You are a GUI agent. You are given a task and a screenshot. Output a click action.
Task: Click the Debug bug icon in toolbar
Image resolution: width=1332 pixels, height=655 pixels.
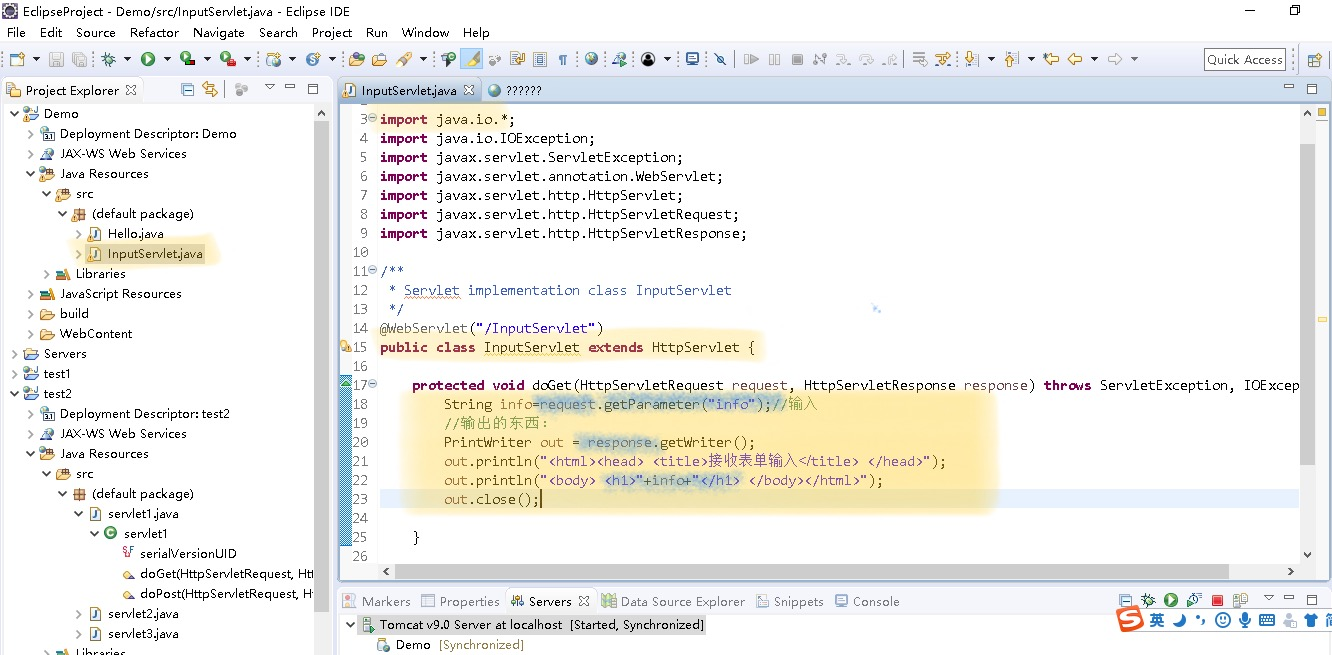click(x=108, y=59)
